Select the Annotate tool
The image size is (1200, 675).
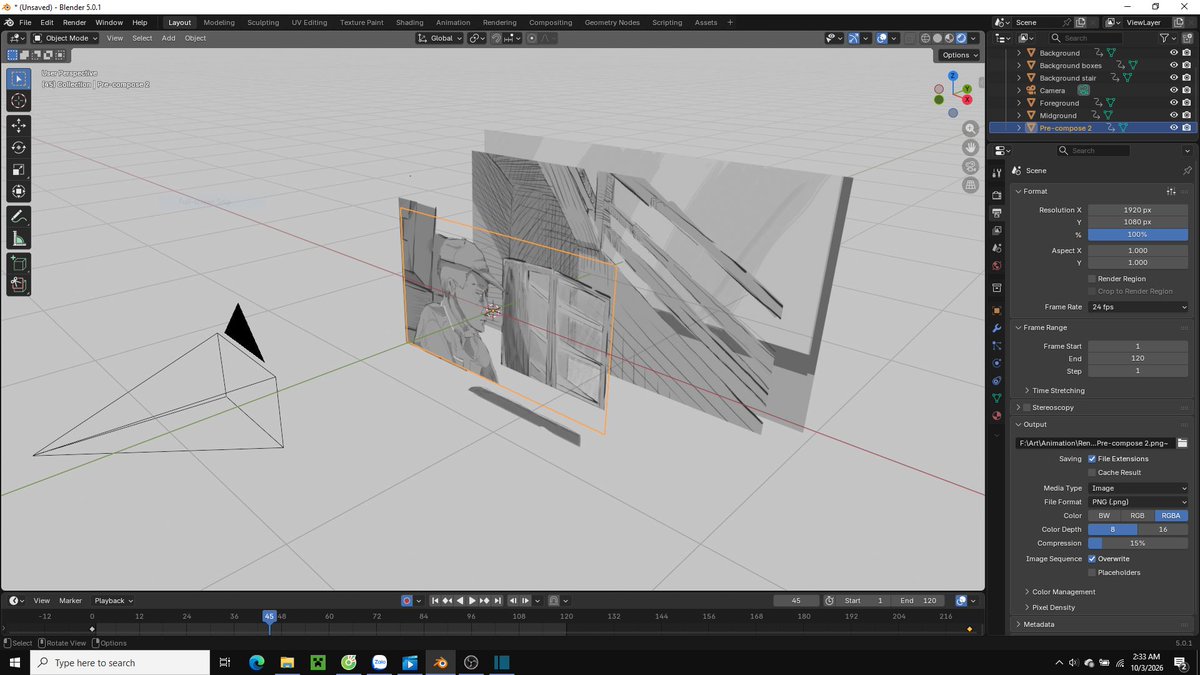point(19,216)
